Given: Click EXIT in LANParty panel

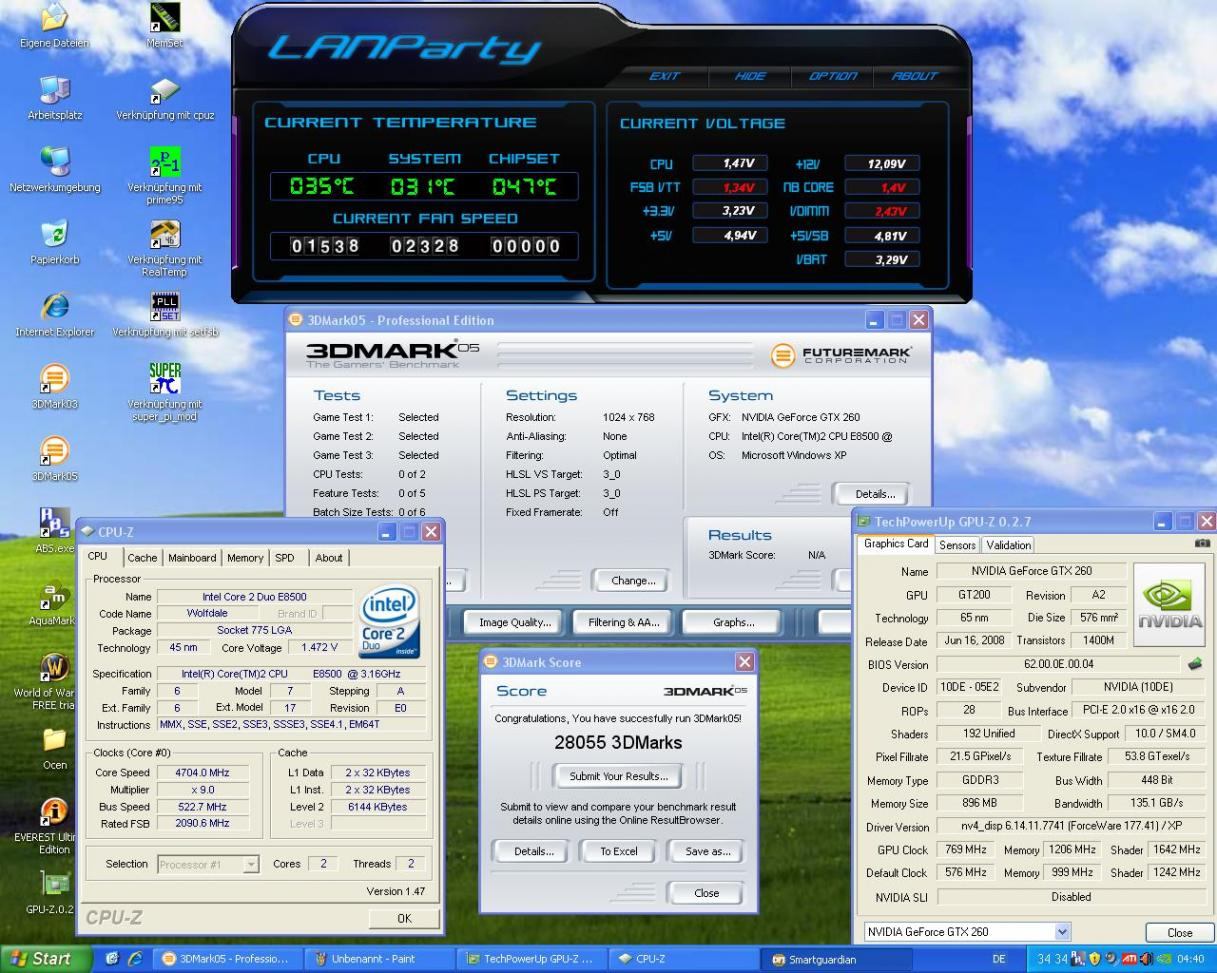Looking at the screenshot, I should tap(666, 76).
